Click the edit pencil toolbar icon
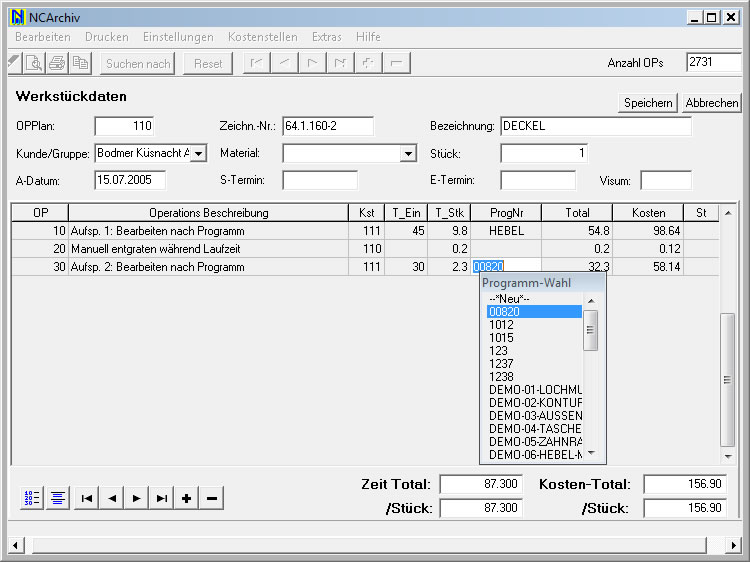 coord(14,63)
